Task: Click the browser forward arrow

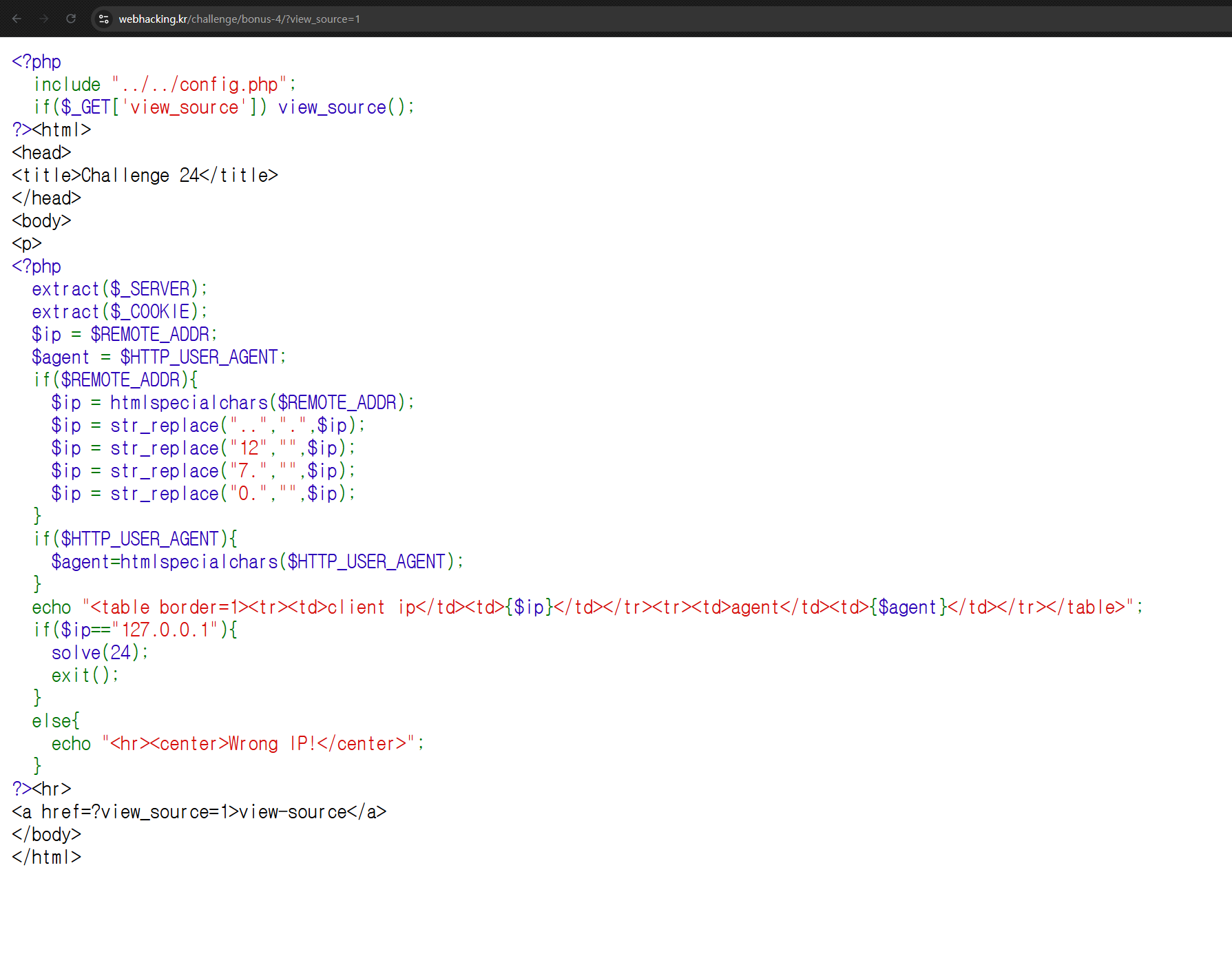Action: point(44,19)
